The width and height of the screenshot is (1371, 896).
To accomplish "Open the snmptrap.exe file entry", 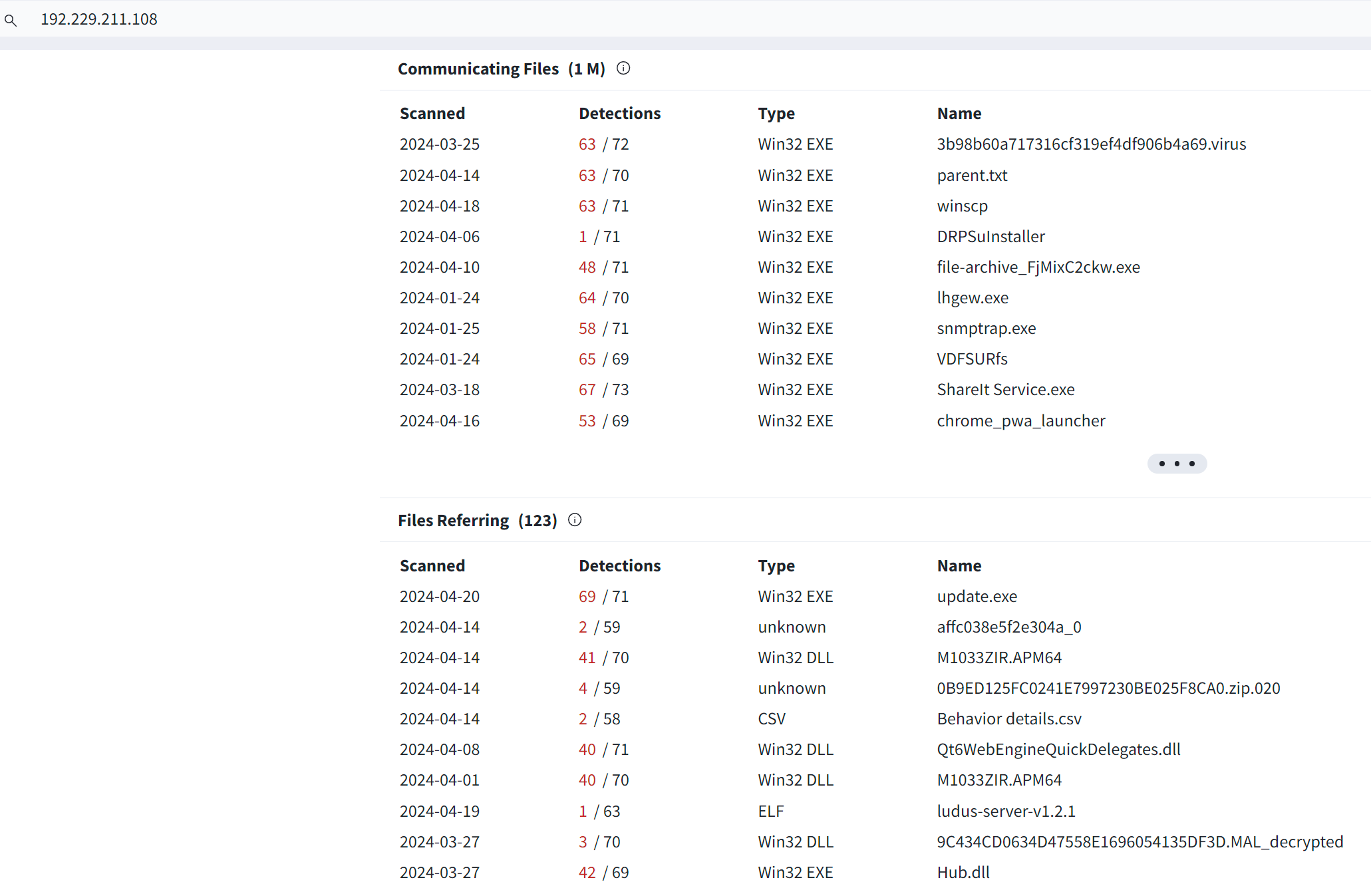I will [987, 329].
